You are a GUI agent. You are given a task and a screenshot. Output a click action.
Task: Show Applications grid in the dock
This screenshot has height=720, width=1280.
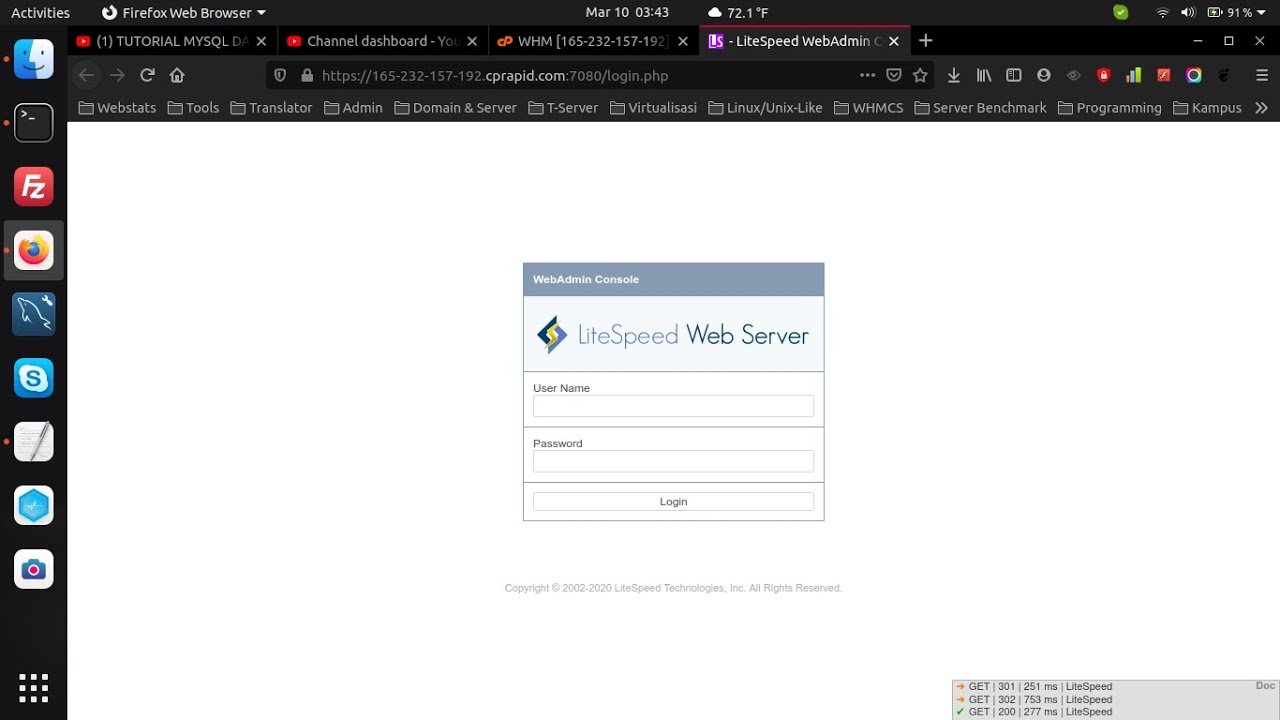tap(34, 687)
